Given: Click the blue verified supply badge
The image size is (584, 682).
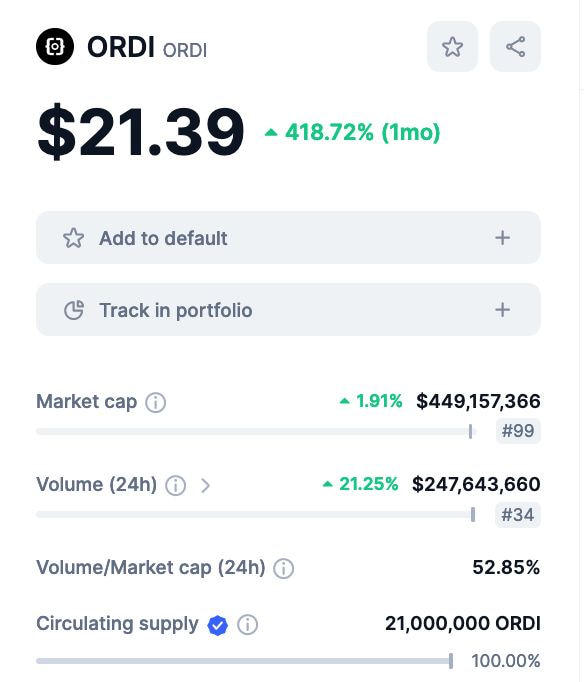Looking at the screenshot, I should [x=217, y=625].
